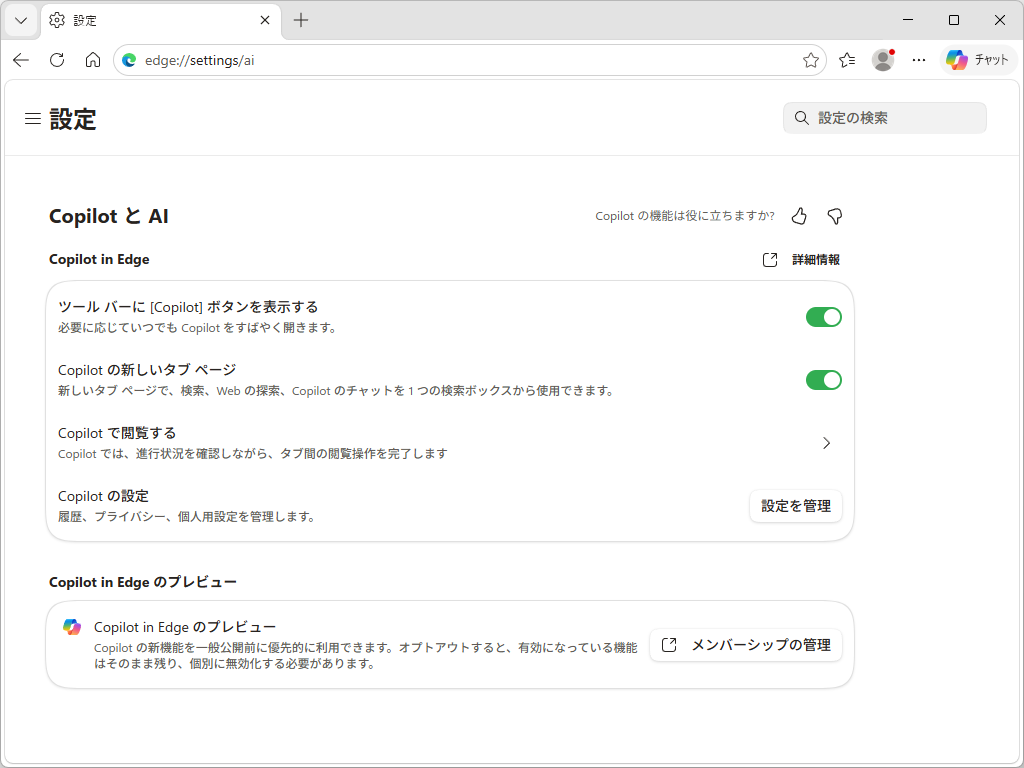Go to the home page
Screen dimensions: 1024x768
point(93,60)
